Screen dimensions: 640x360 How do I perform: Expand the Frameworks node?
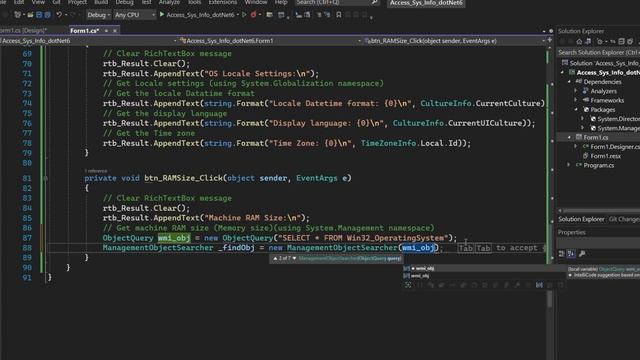point(576,100)
